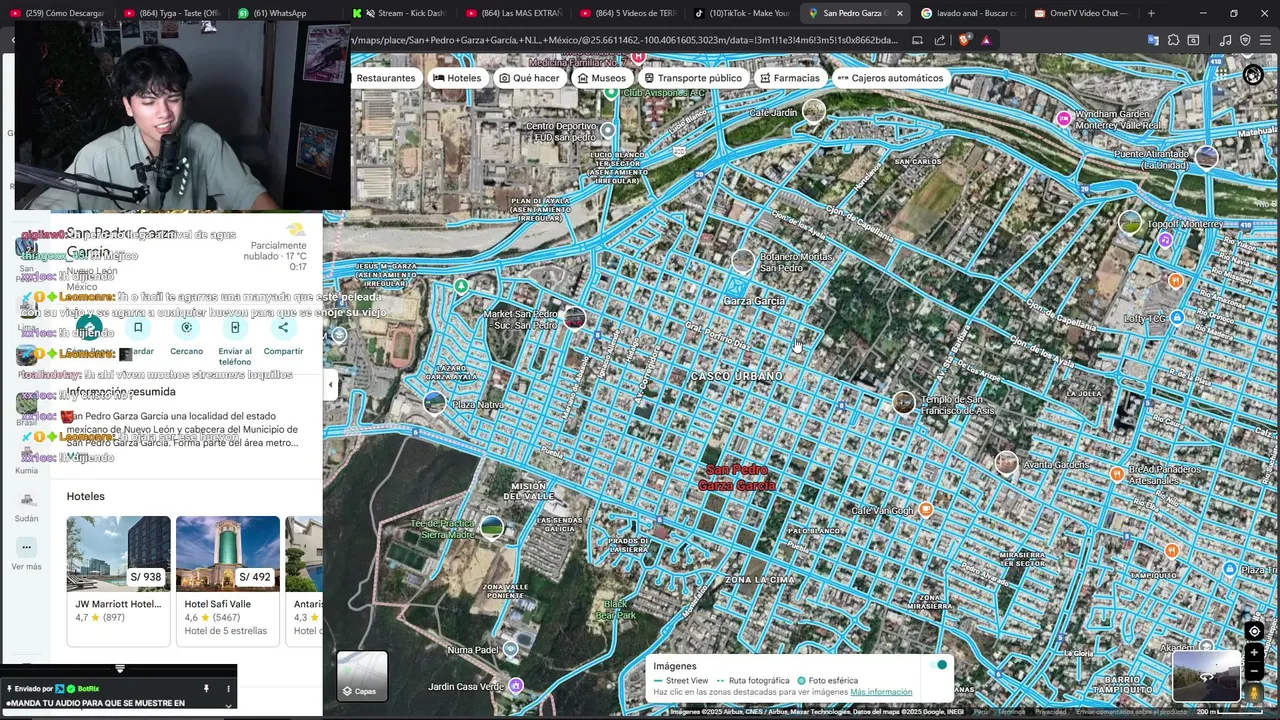Toggle the Street View imagery layer switch
Viewport: 1280px width, 720px height.
[938, 665]
